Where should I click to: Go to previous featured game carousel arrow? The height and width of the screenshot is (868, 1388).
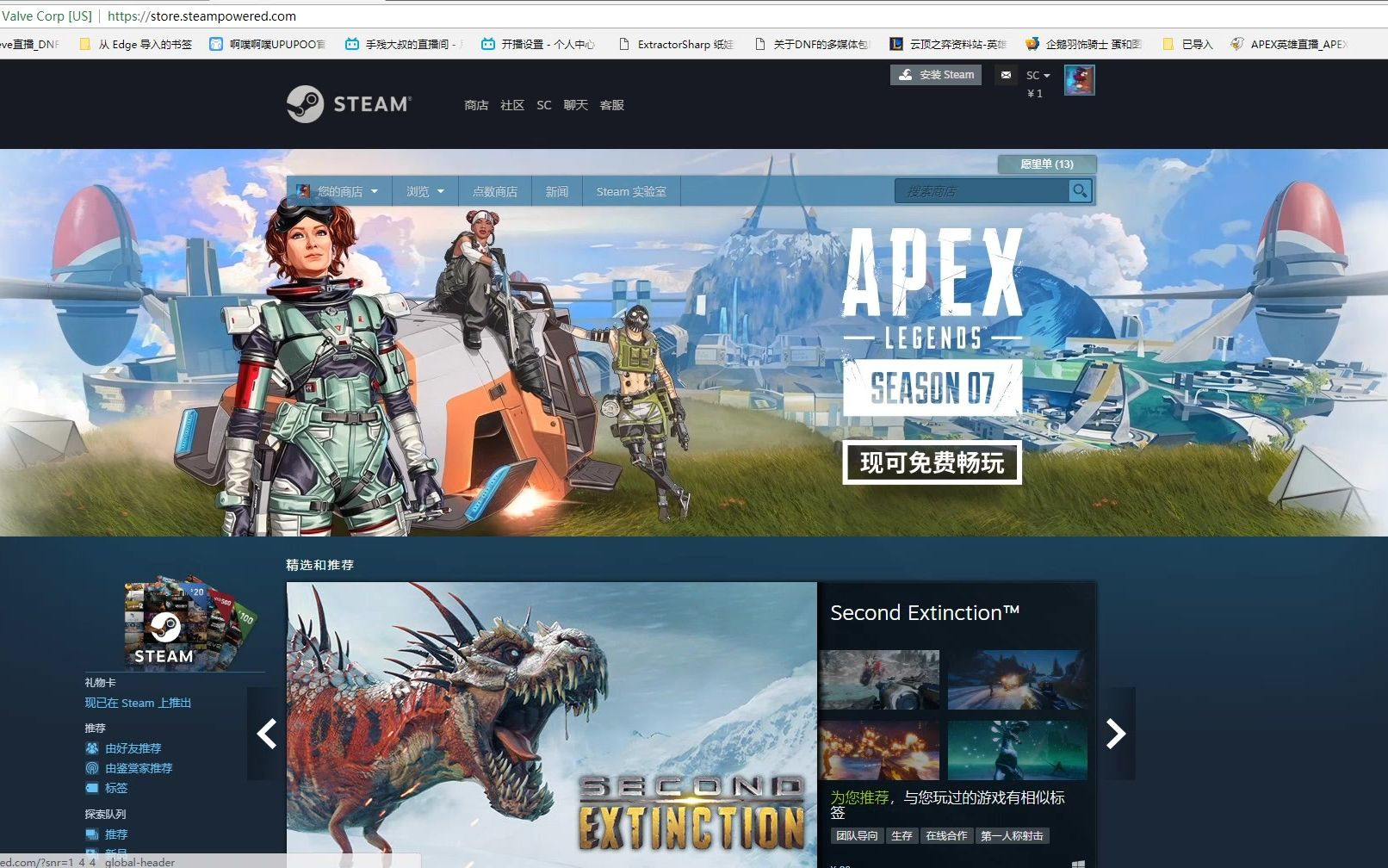point(267,734)
